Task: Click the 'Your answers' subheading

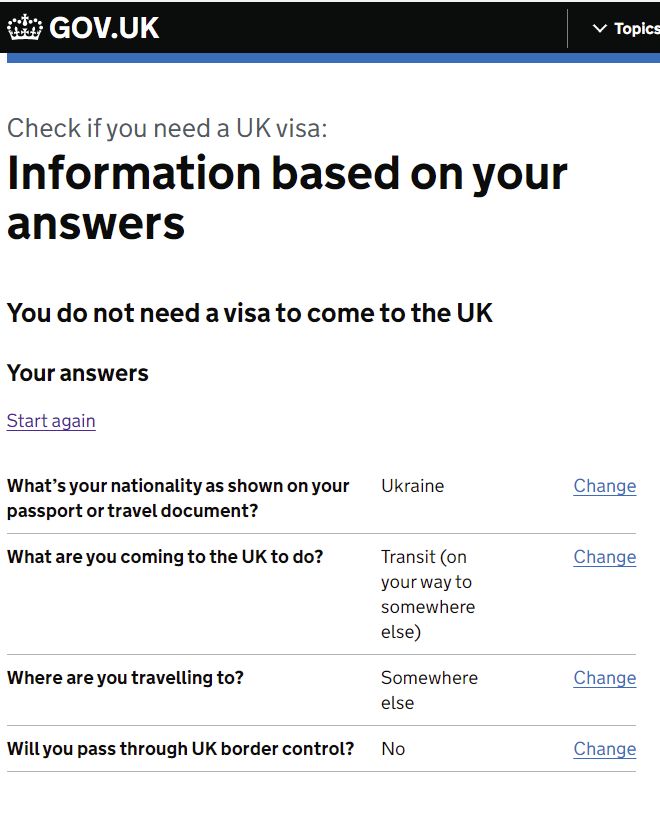Action: (x=78, y=373)
